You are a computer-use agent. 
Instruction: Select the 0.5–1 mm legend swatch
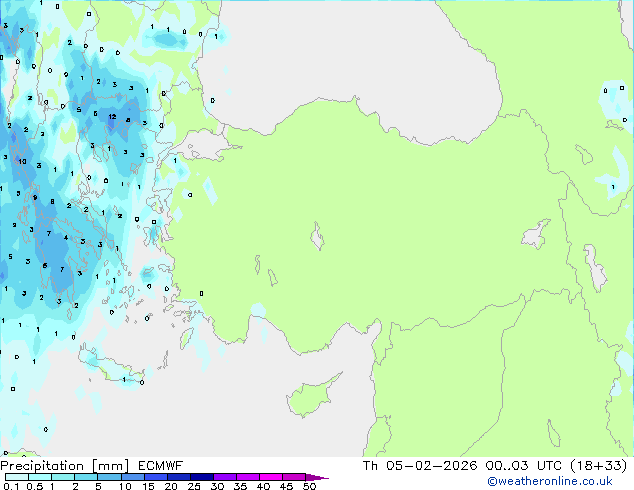point(40,477)
